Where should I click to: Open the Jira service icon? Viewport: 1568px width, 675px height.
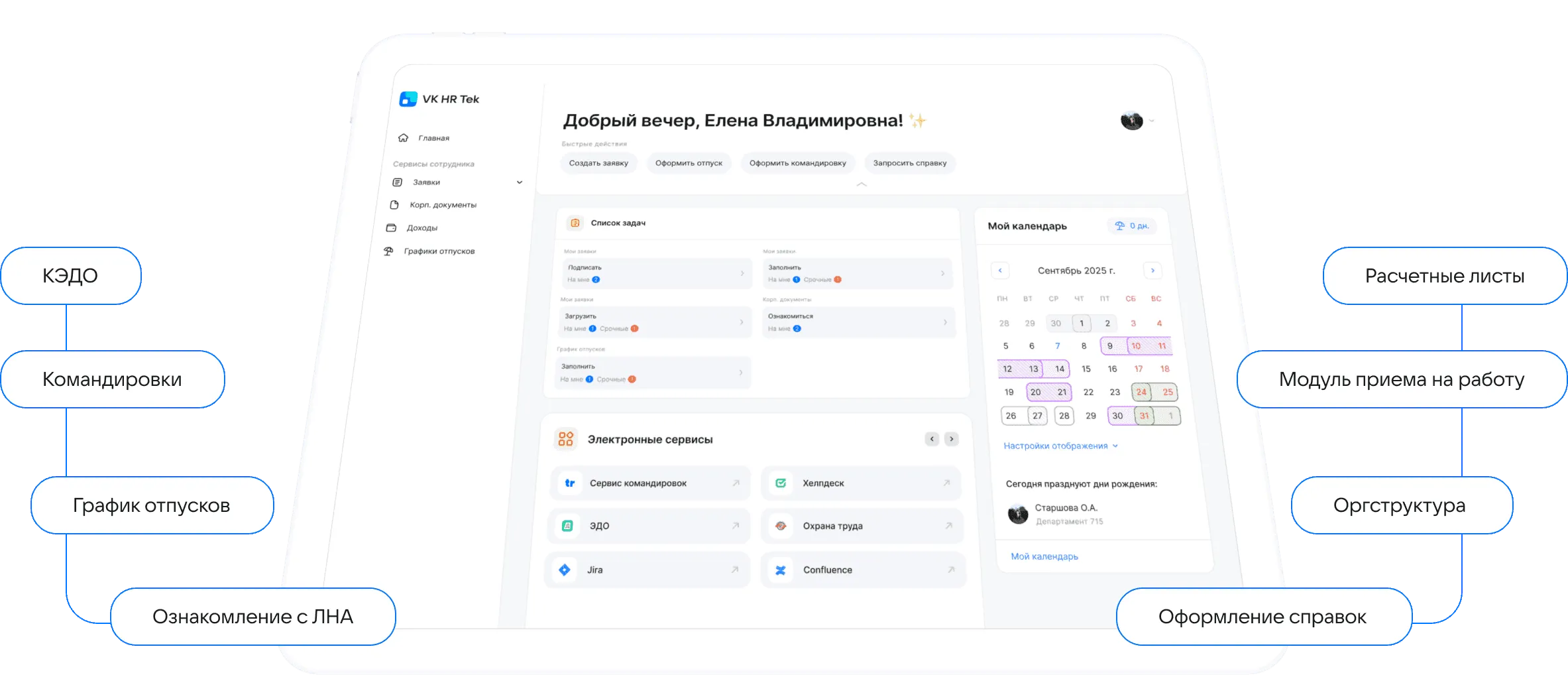565,570
